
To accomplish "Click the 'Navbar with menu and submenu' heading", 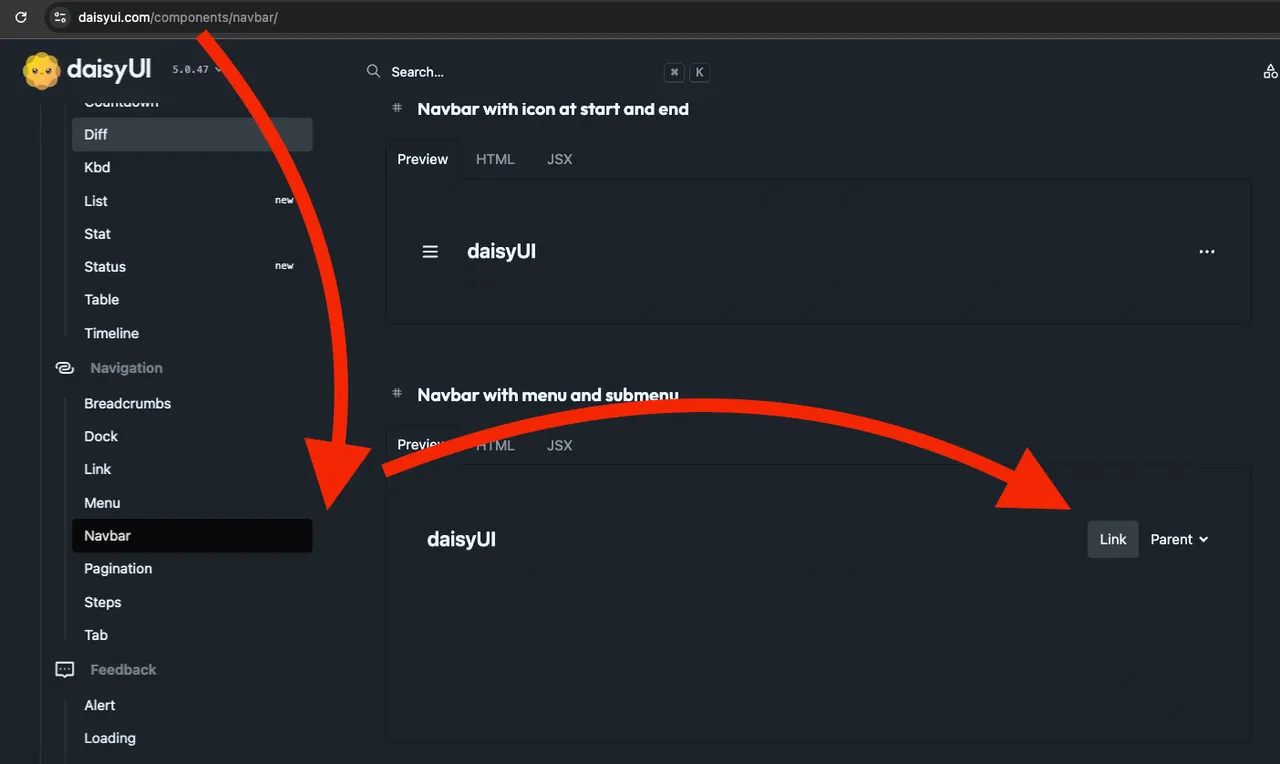I will pyautogui.click(x=548, y=395).
